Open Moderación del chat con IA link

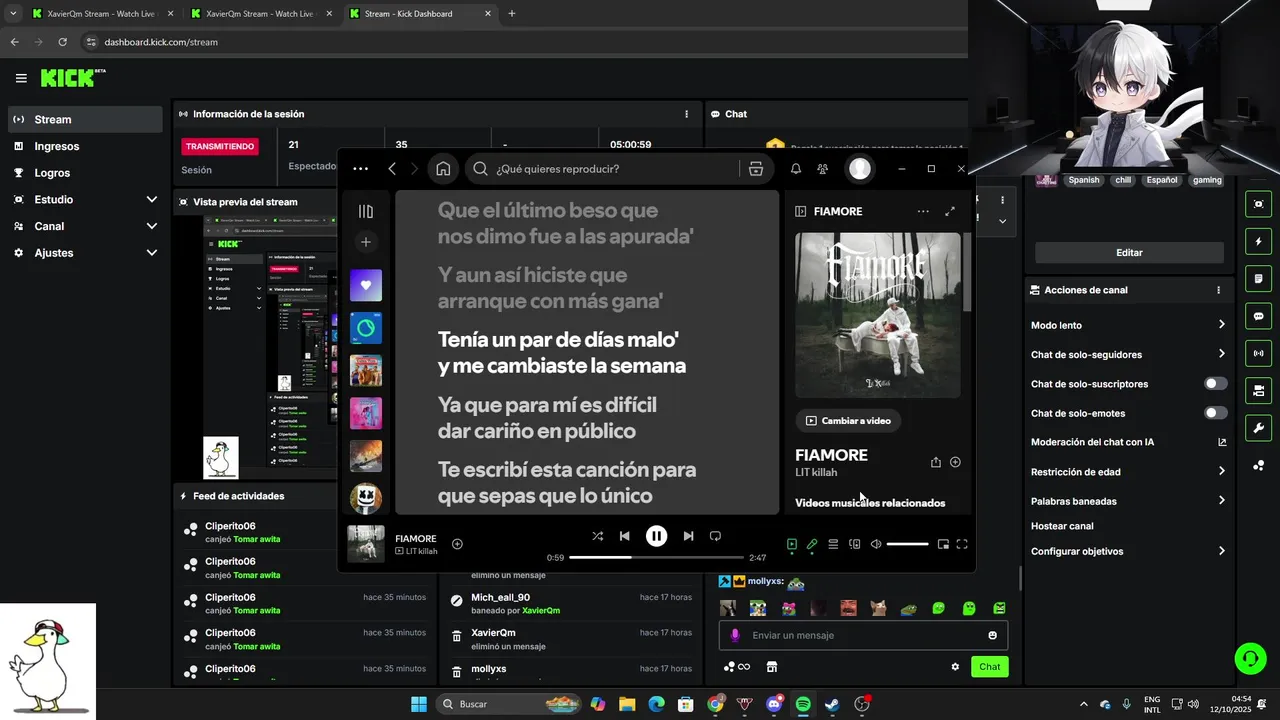click(x=1129, y=442)
